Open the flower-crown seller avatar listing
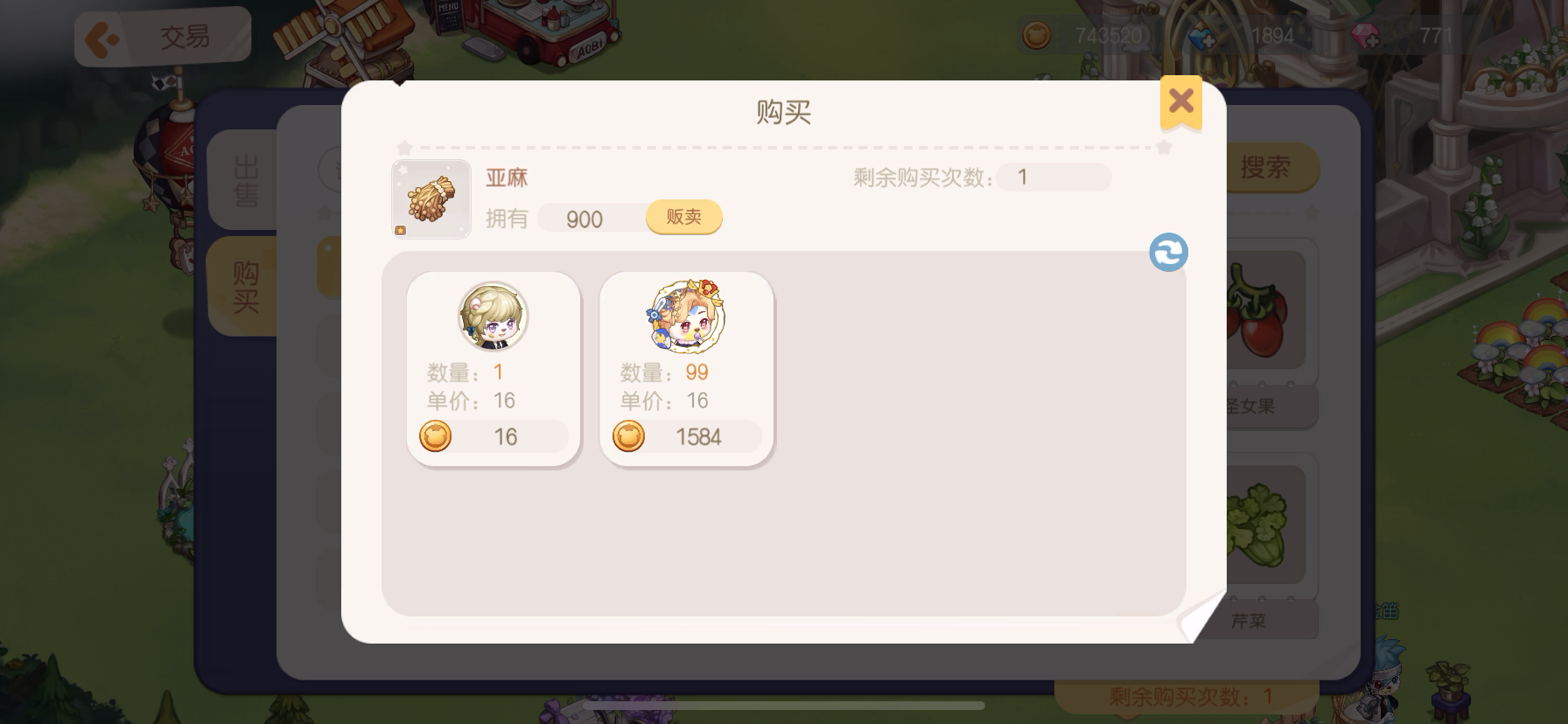This screenshot has width=1568, height=724. pyautogui.click(x=687, y=316)
